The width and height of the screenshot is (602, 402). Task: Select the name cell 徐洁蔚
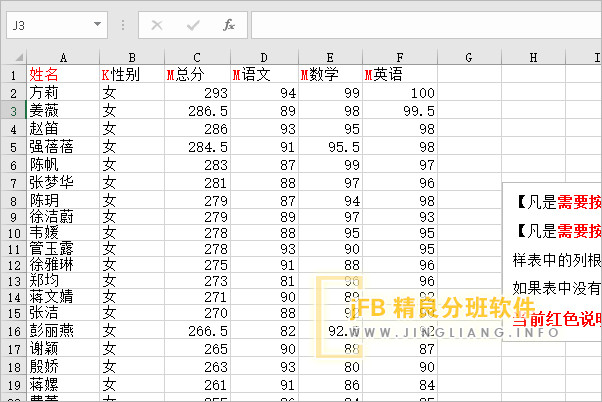point(63,217)
